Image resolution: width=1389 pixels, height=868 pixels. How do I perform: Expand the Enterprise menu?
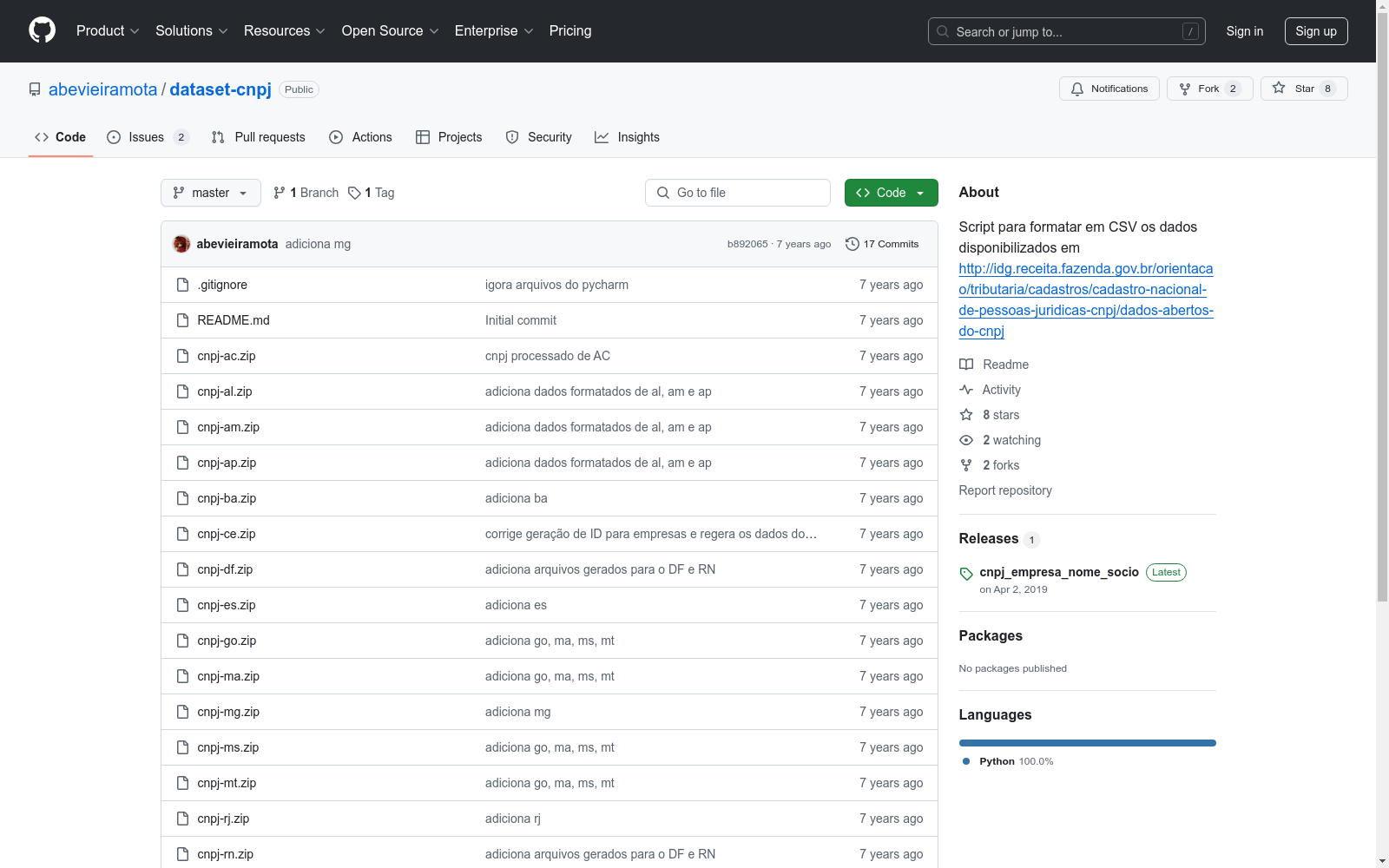coord(494,30)
